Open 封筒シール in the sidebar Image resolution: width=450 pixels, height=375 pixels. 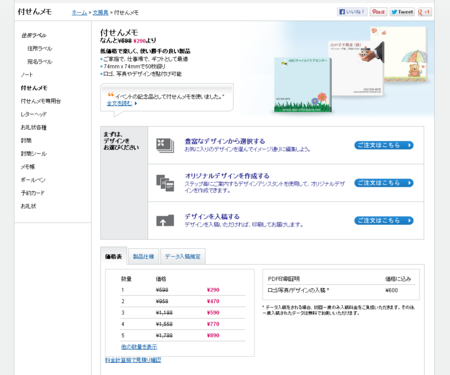point(34,154)
